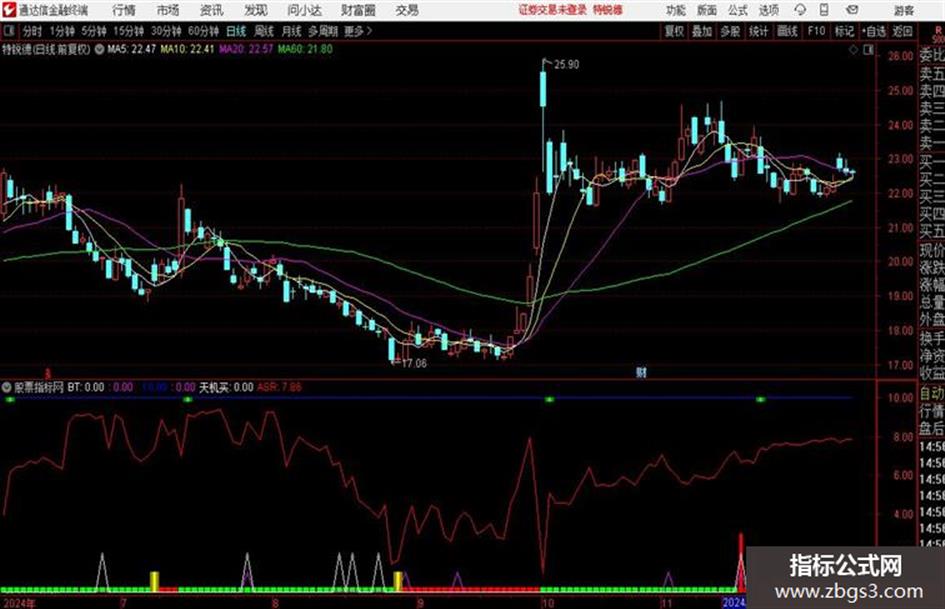945x609 pixels.
Task: Open the 功能 menu
Action: click(x=676, y=10)
